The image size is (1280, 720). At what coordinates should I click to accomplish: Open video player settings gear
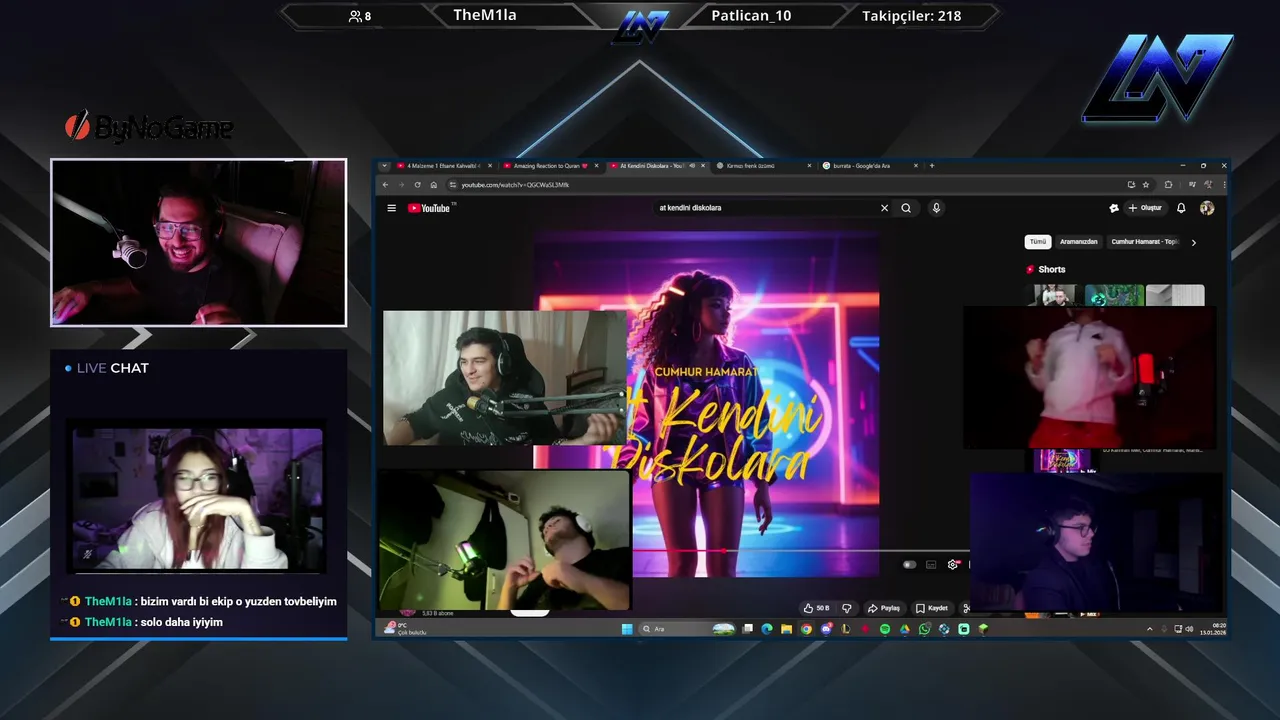(x=953, y=565)
